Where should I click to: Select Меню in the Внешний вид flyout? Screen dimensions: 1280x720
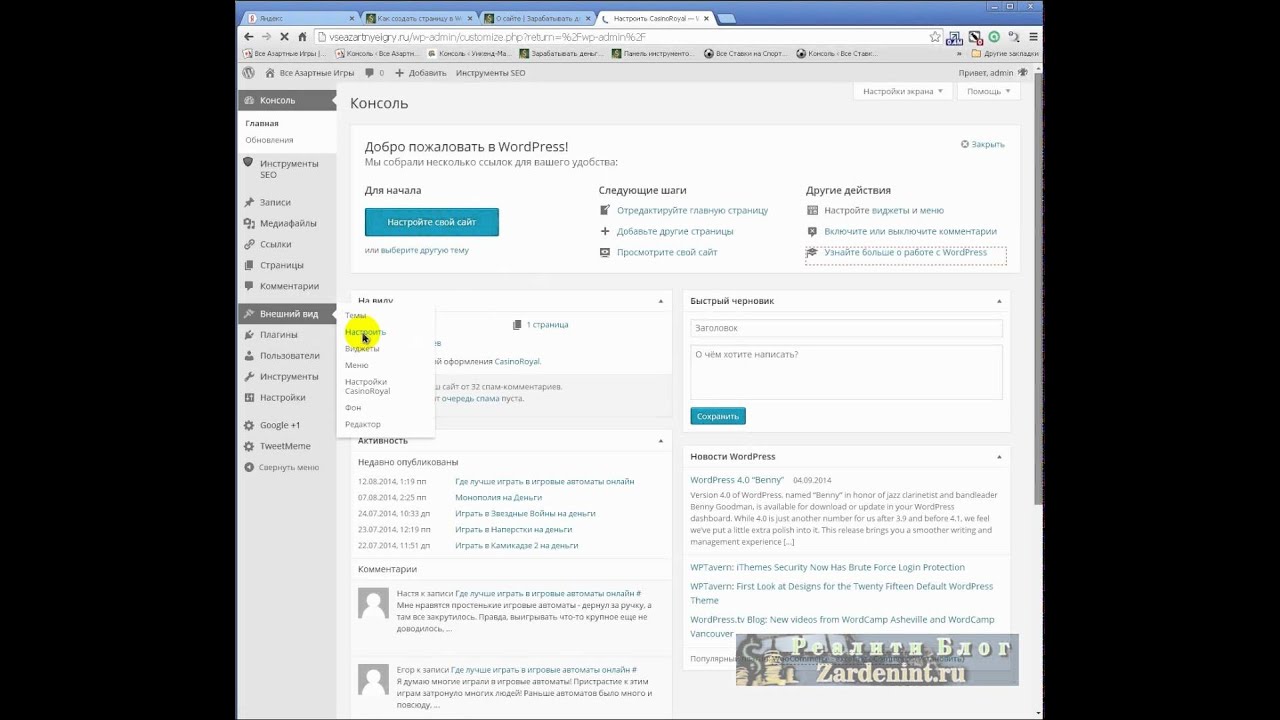click(357, 365)
